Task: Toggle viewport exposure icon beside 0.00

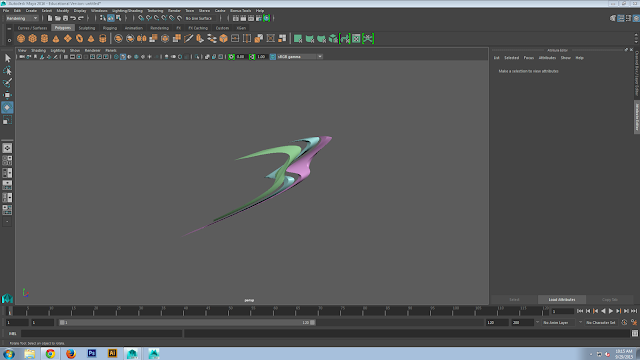Action: click(x=231, y=57)
